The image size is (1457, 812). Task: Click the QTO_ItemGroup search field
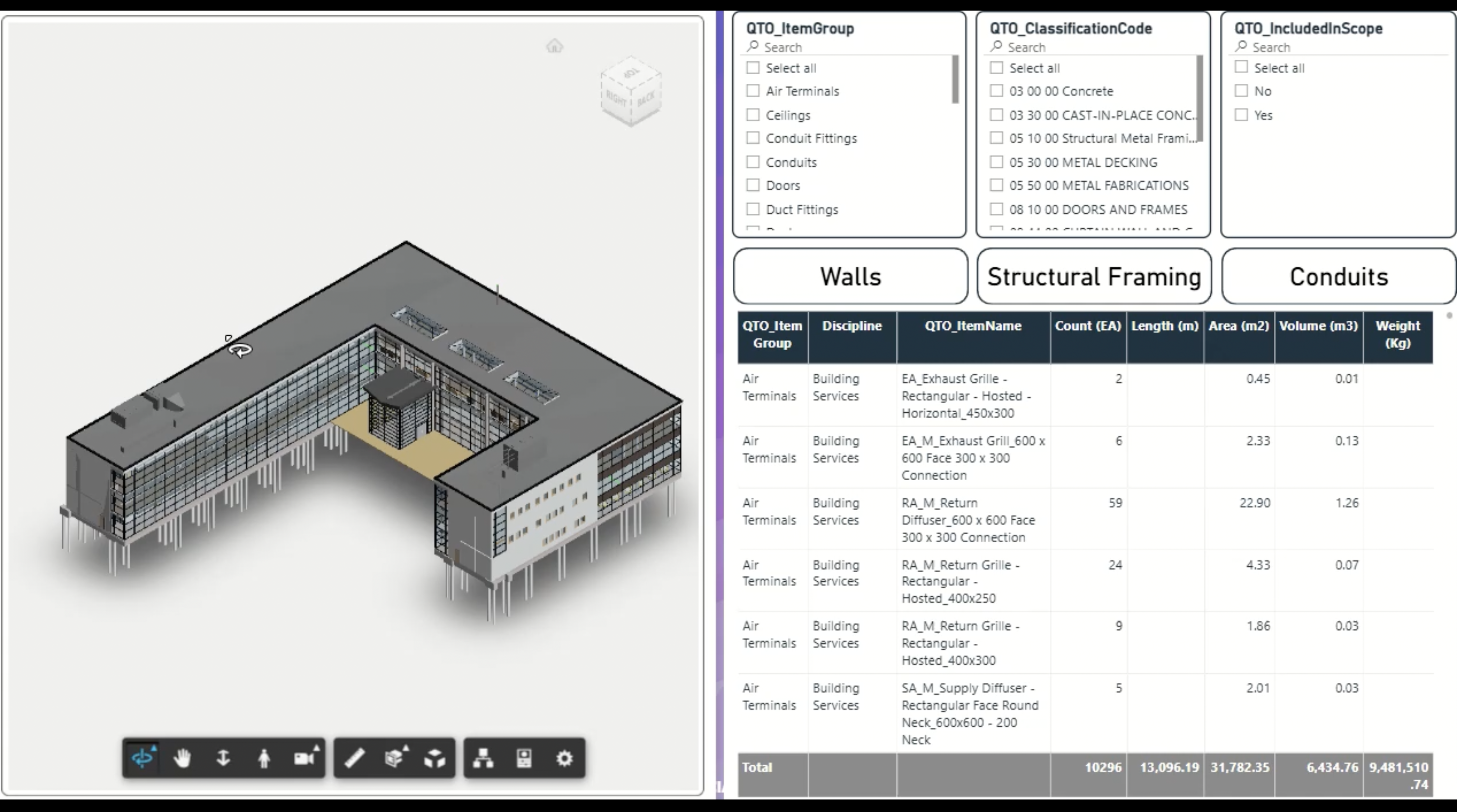click(x=848, y=47)
